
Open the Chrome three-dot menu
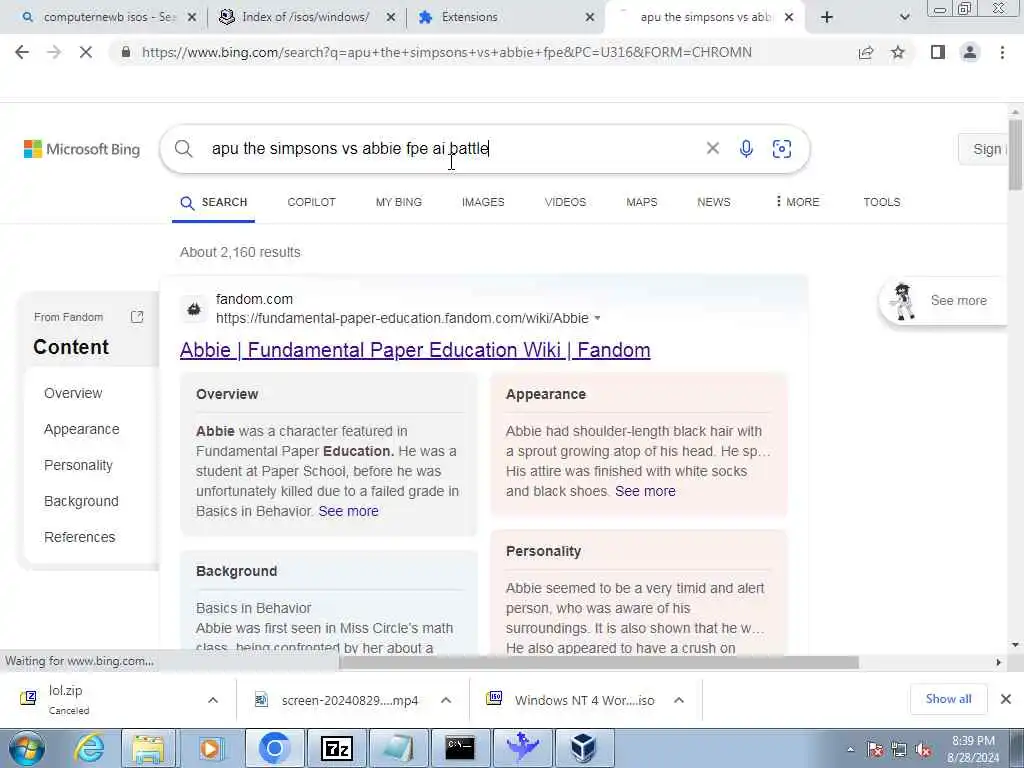[x=1002, y=52]
